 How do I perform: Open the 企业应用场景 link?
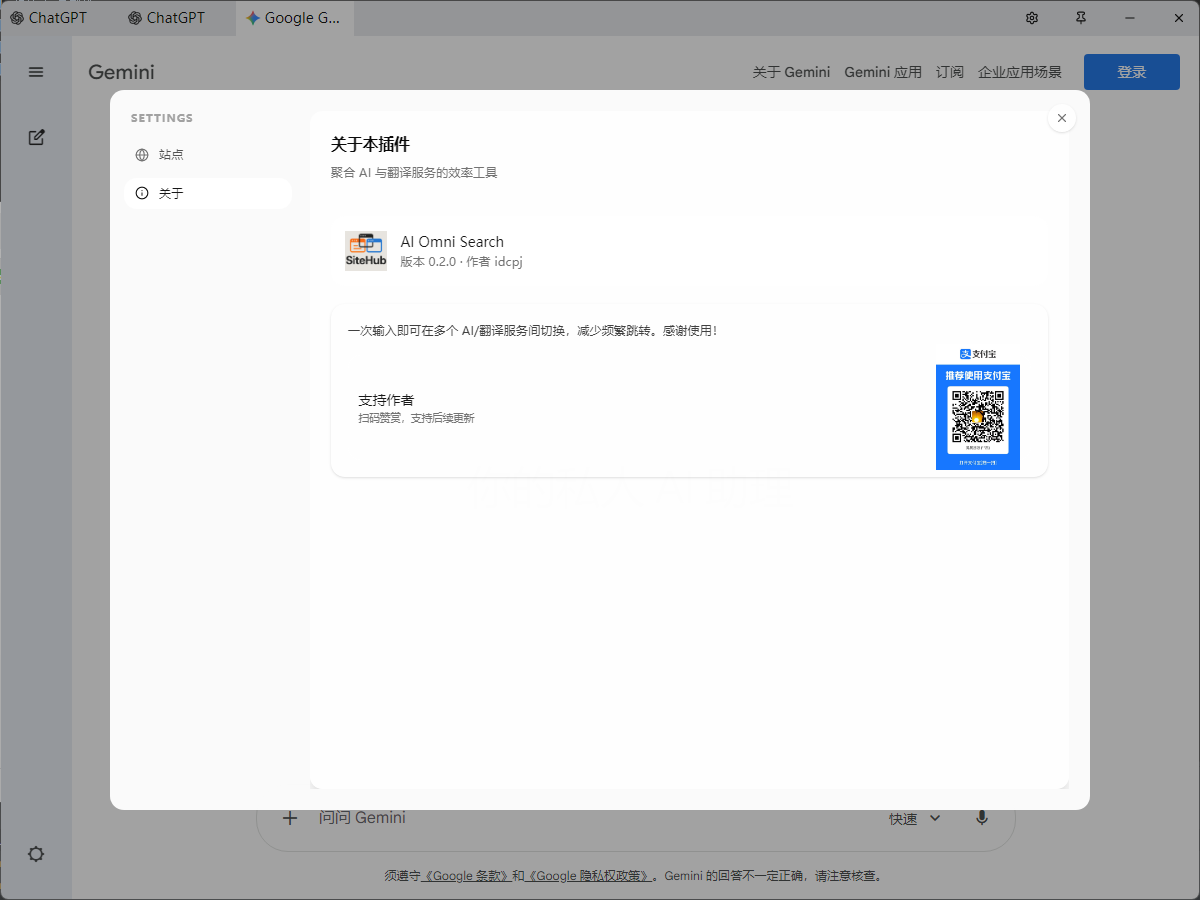pos(1020,72)
